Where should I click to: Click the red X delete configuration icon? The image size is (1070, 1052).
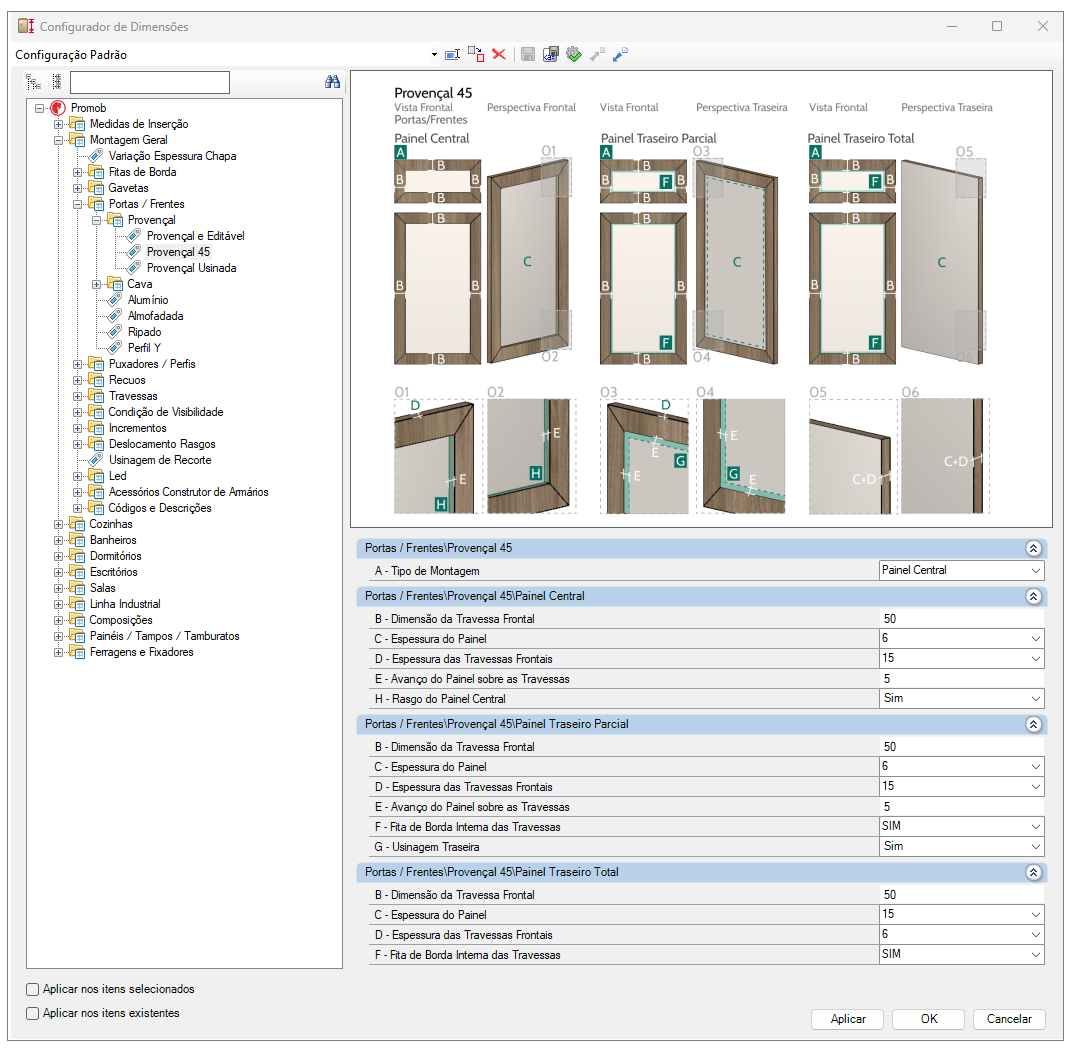(x=498, y=55)
